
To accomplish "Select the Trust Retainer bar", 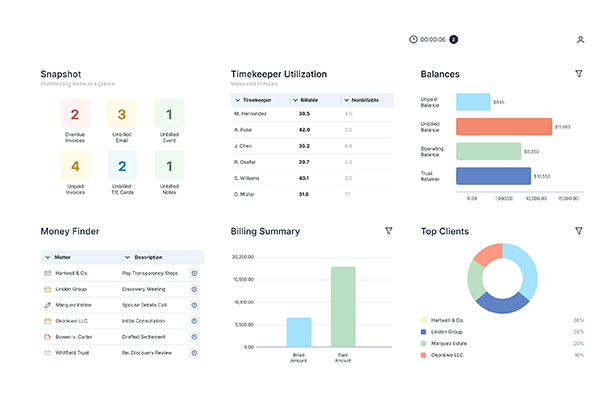I will coord(493,176).
